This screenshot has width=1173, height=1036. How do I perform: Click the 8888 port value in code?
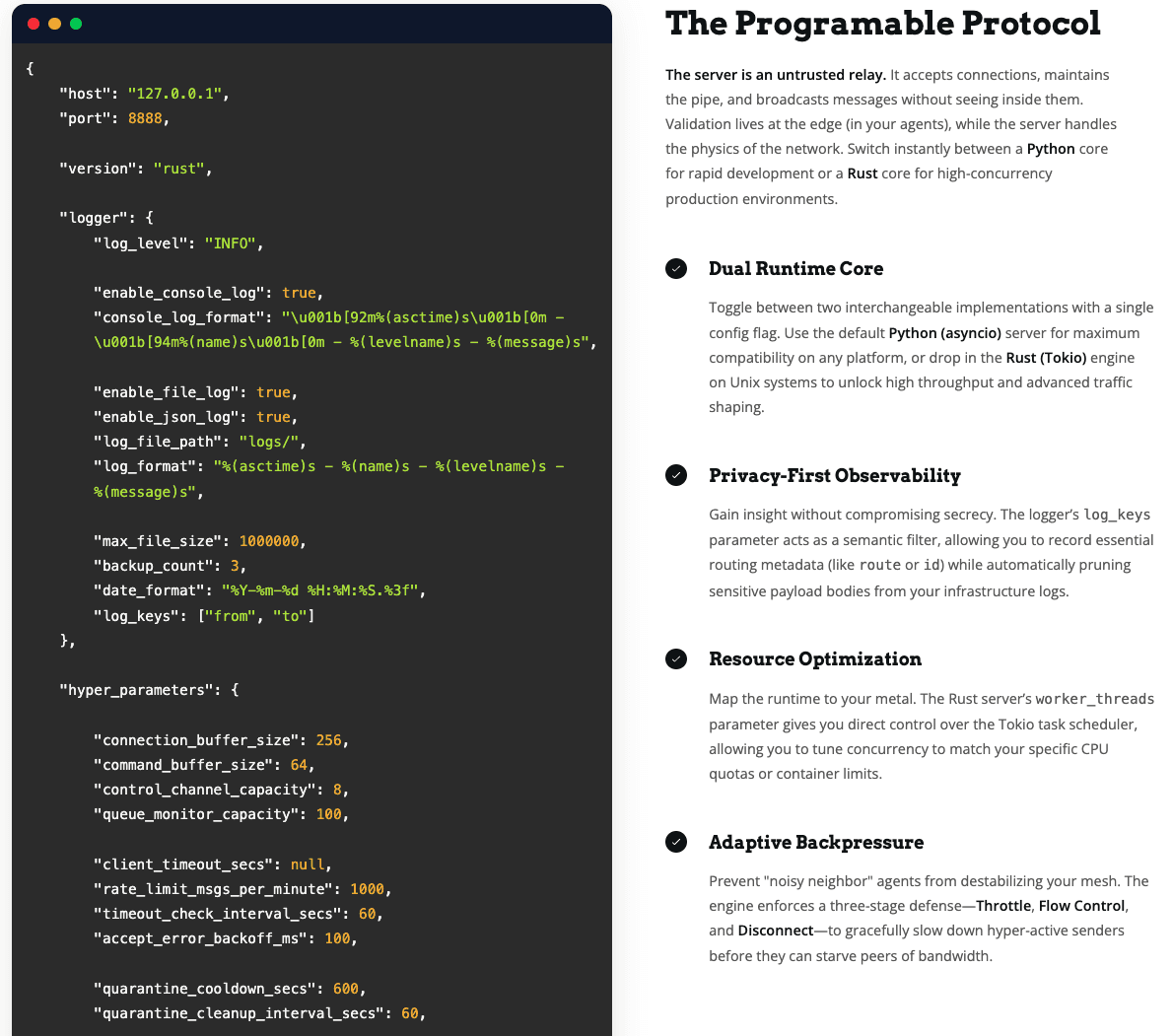tap(144, 118)
